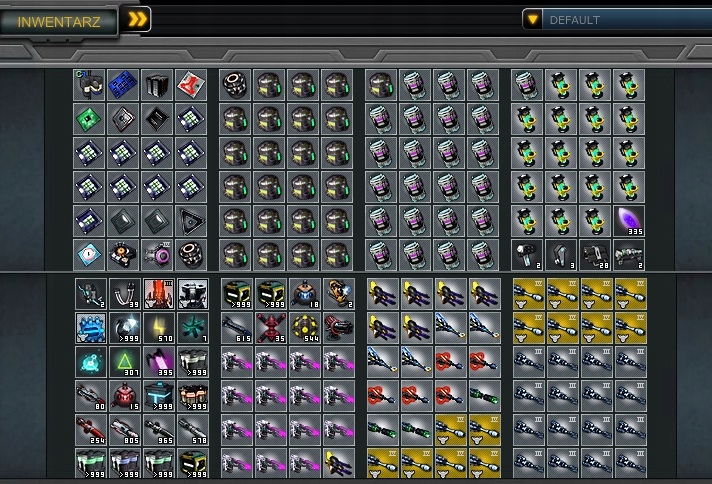The width and height of the screenshot is (712, 484).
Task: Select the yellow lightning item with 570
Action: [x=159, y=328]
